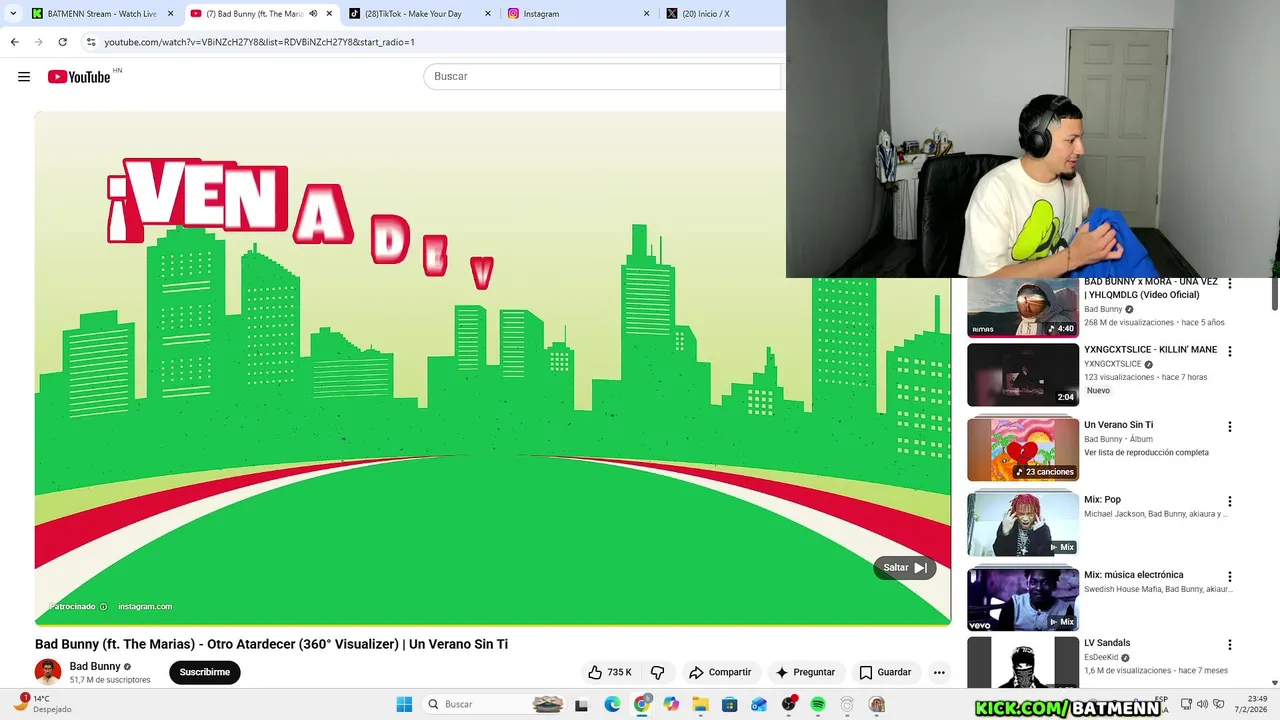The image size is (1280, 720).
Task: Subscribe with the Suscribirme button
Action: point(205,672)
